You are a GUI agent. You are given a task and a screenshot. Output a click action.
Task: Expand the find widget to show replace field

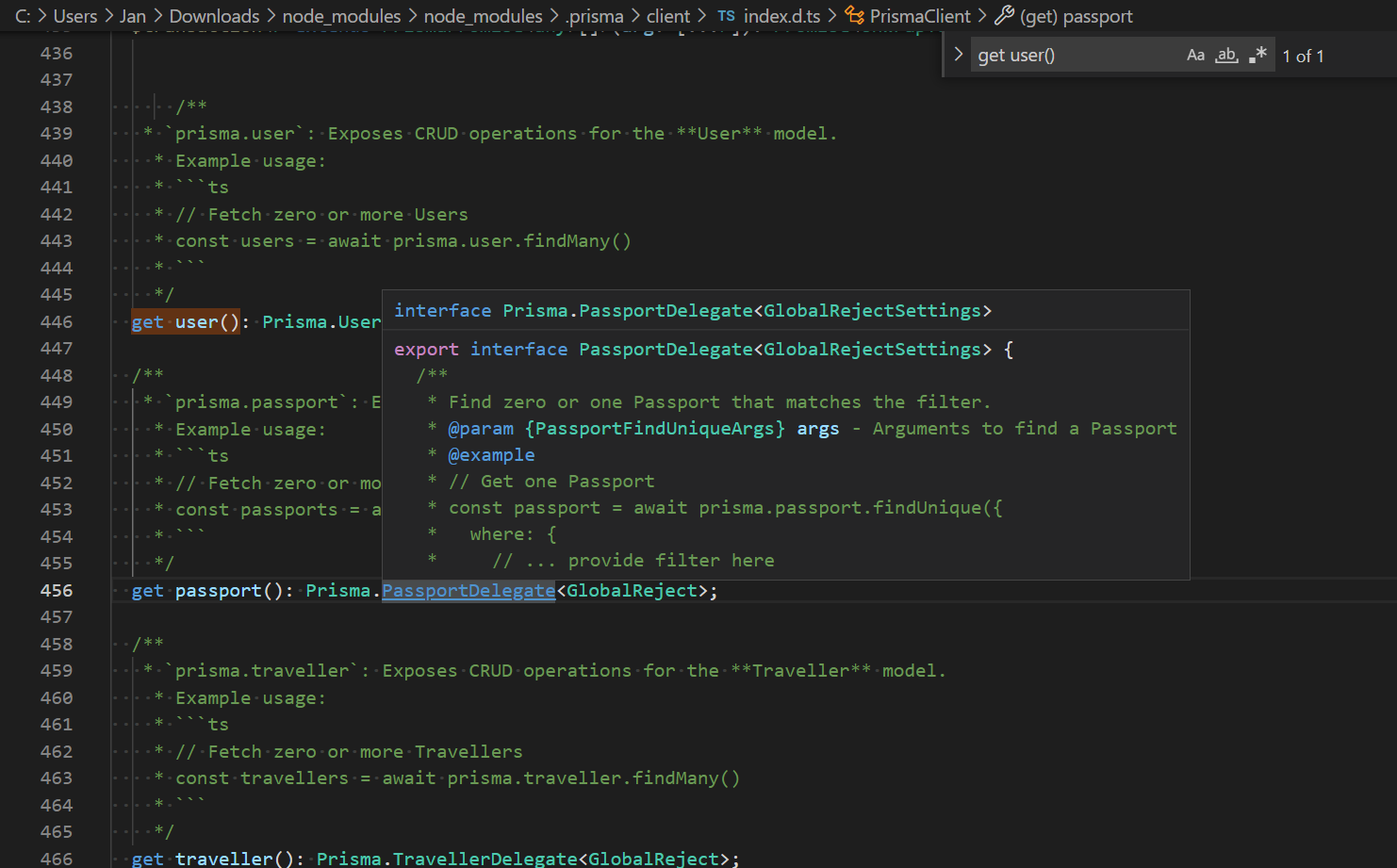pyautogui.click(x=958, y=55)
